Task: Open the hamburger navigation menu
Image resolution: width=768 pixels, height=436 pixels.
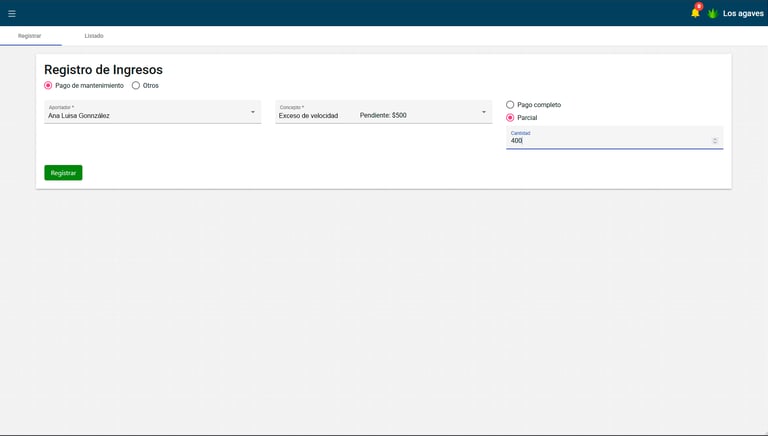Action: pyautogui.click(x=12, y=13)
